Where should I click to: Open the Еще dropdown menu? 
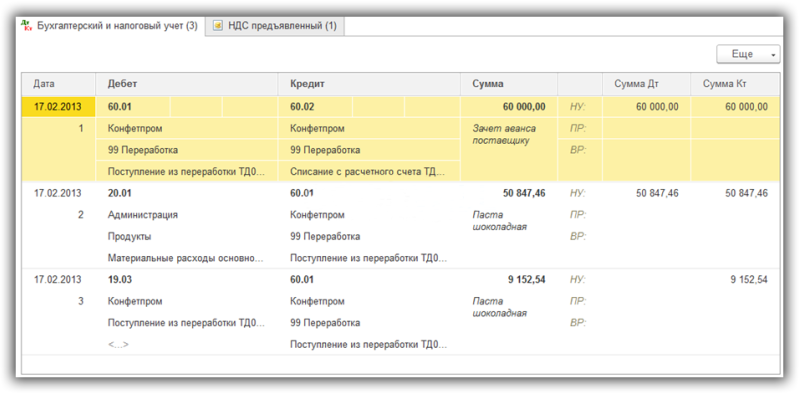[x=748, y=54]
